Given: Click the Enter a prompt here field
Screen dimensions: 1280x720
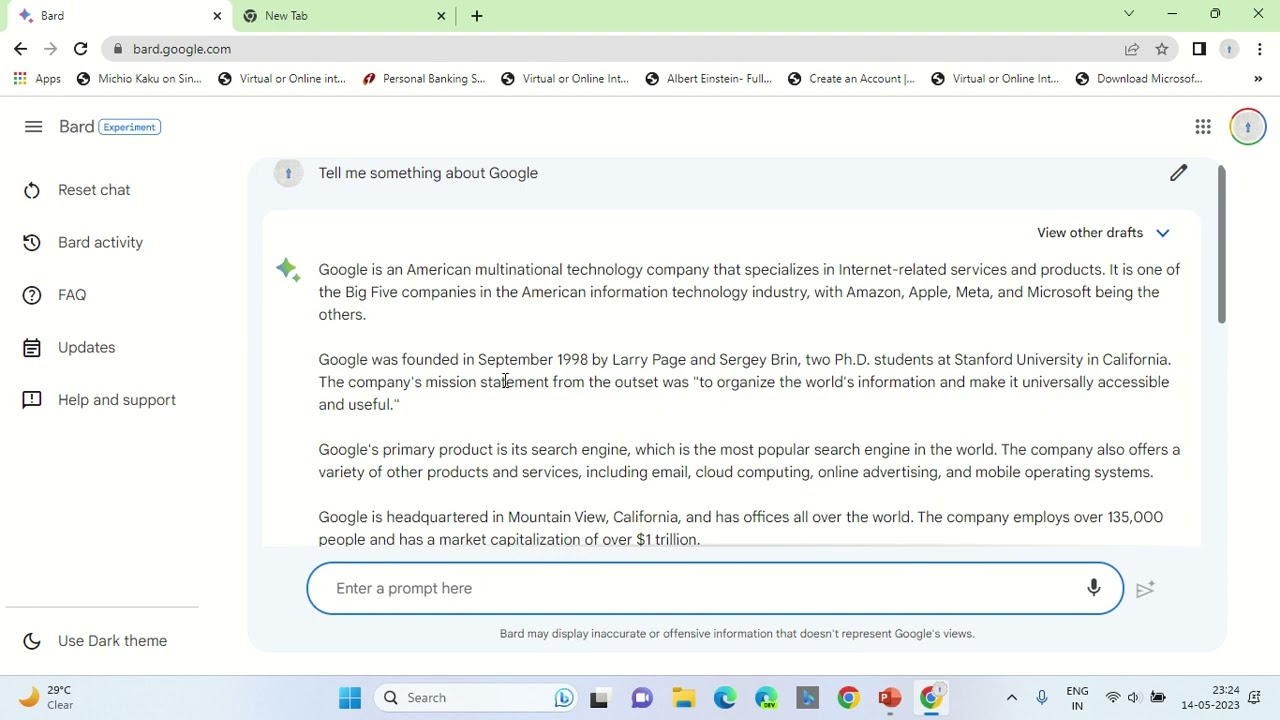Looking at the screenshot, I should click(x=715, y=588).
